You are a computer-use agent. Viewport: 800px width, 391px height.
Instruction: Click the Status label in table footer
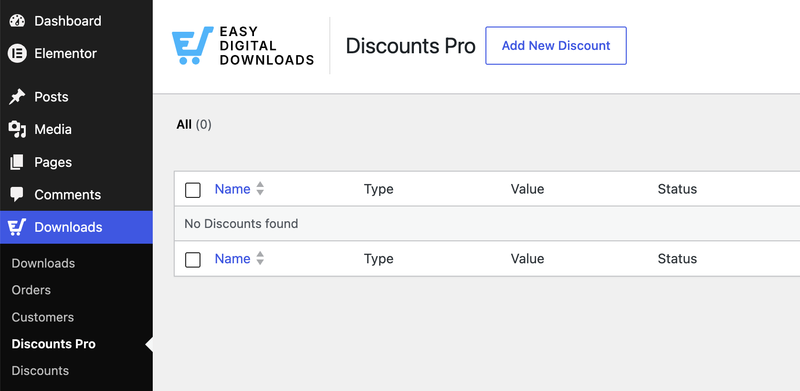pos(677,259)
